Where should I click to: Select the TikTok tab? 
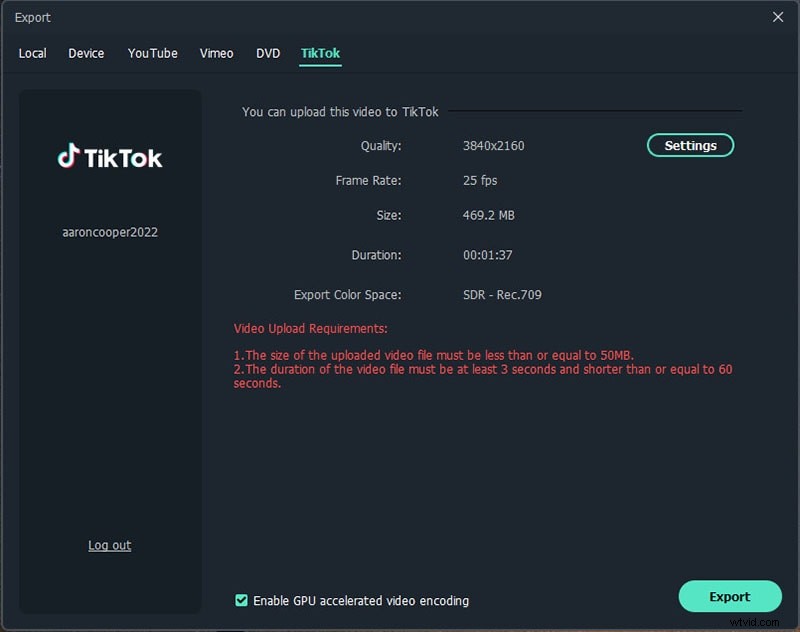coord(320,53)
